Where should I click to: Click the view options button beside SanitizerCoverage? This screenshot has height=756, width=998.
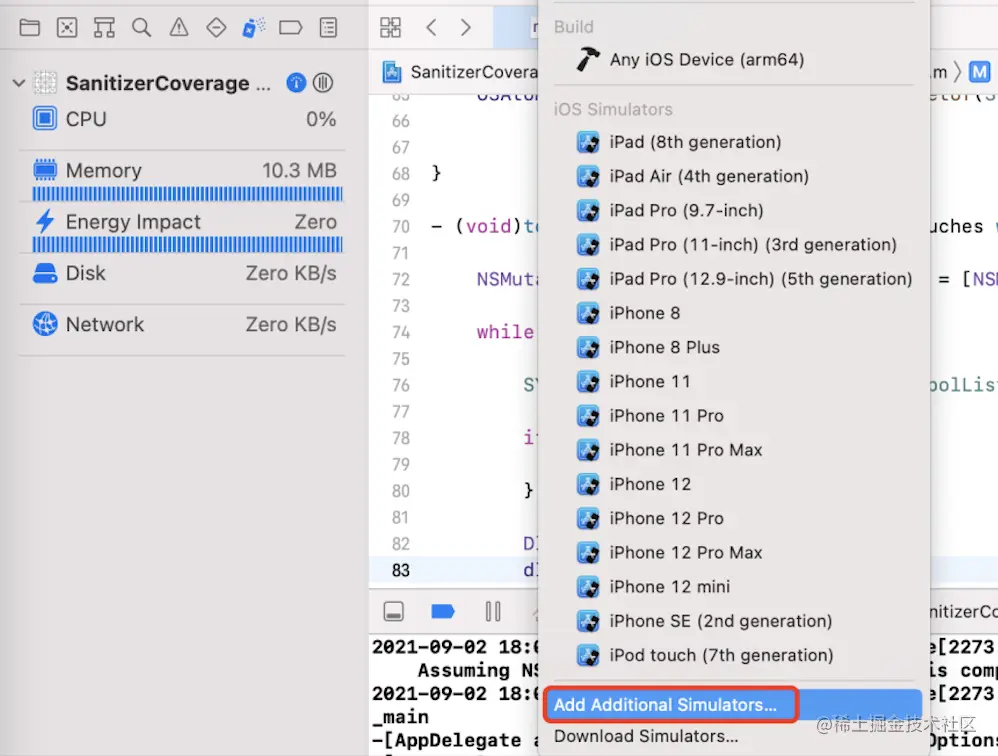tap(323, 83)
